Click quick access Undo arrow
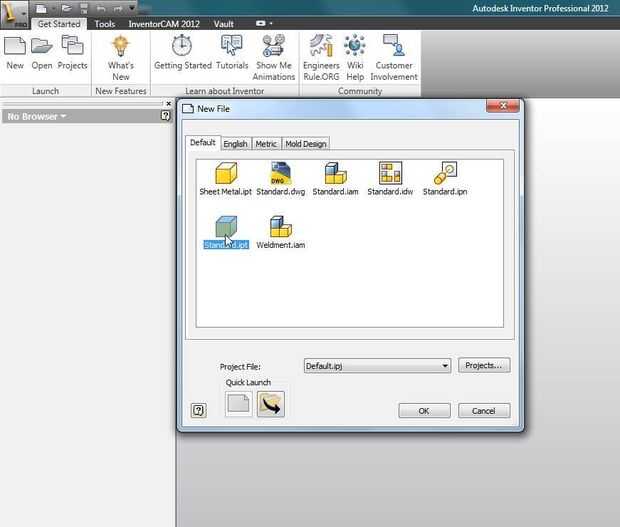 tap(101, 8)
